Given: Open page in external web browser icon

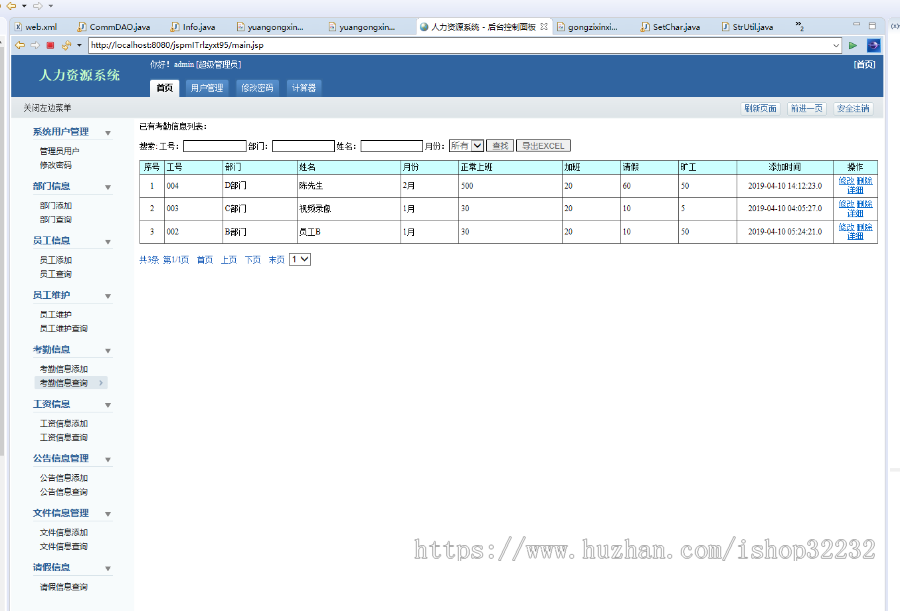Looking at the screenshot, I should click(873, 45).
